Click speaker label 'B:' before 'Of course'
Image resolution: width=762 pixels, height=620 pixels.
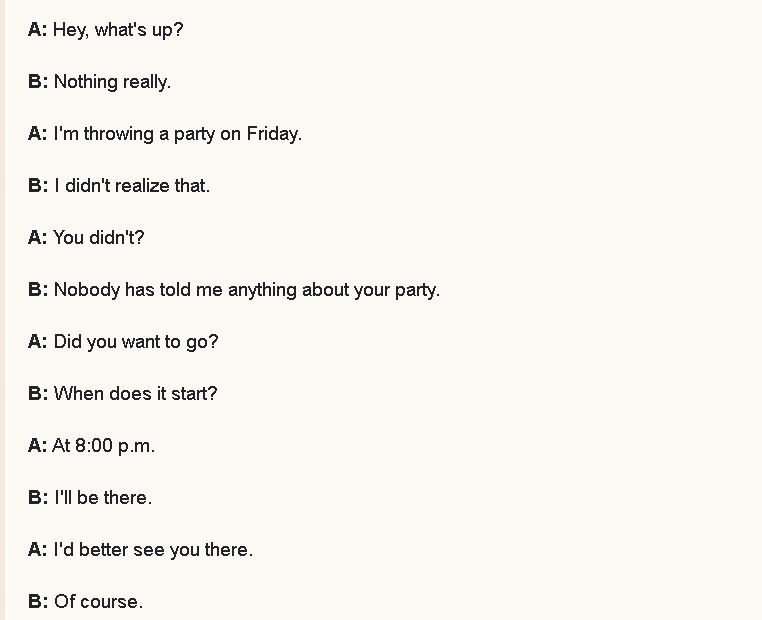coord(38,602)
